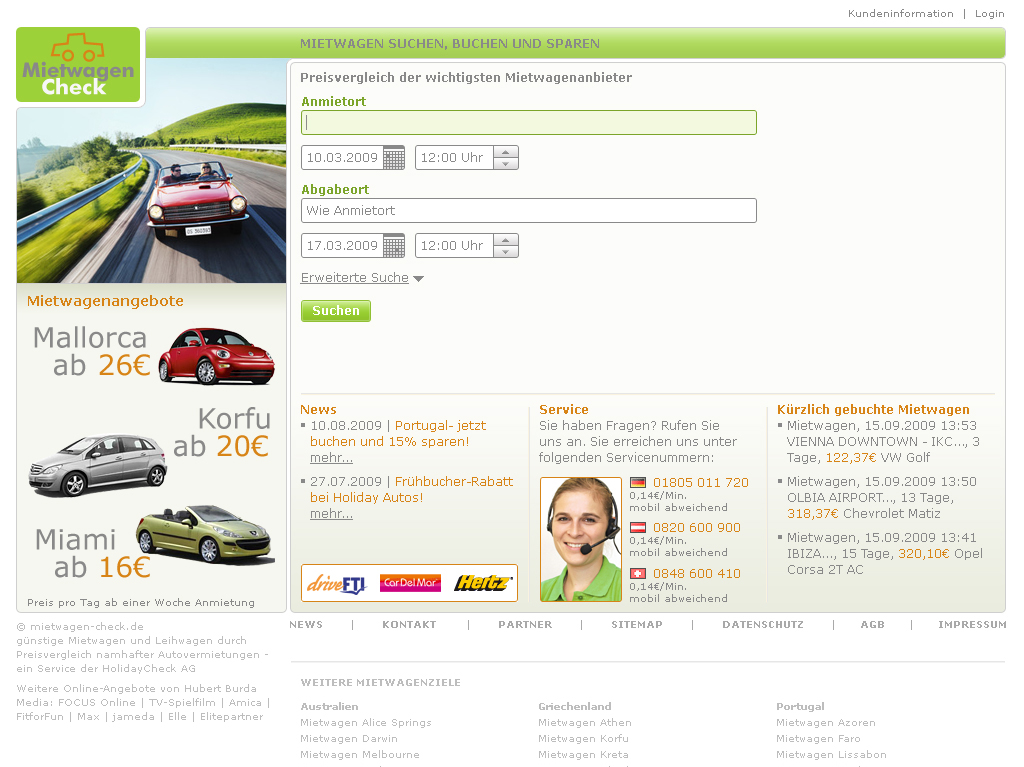The height and width of the screenshot is (767, 1024).
Task: Open Mietwagen Alice Springs link
Action: 366,723
